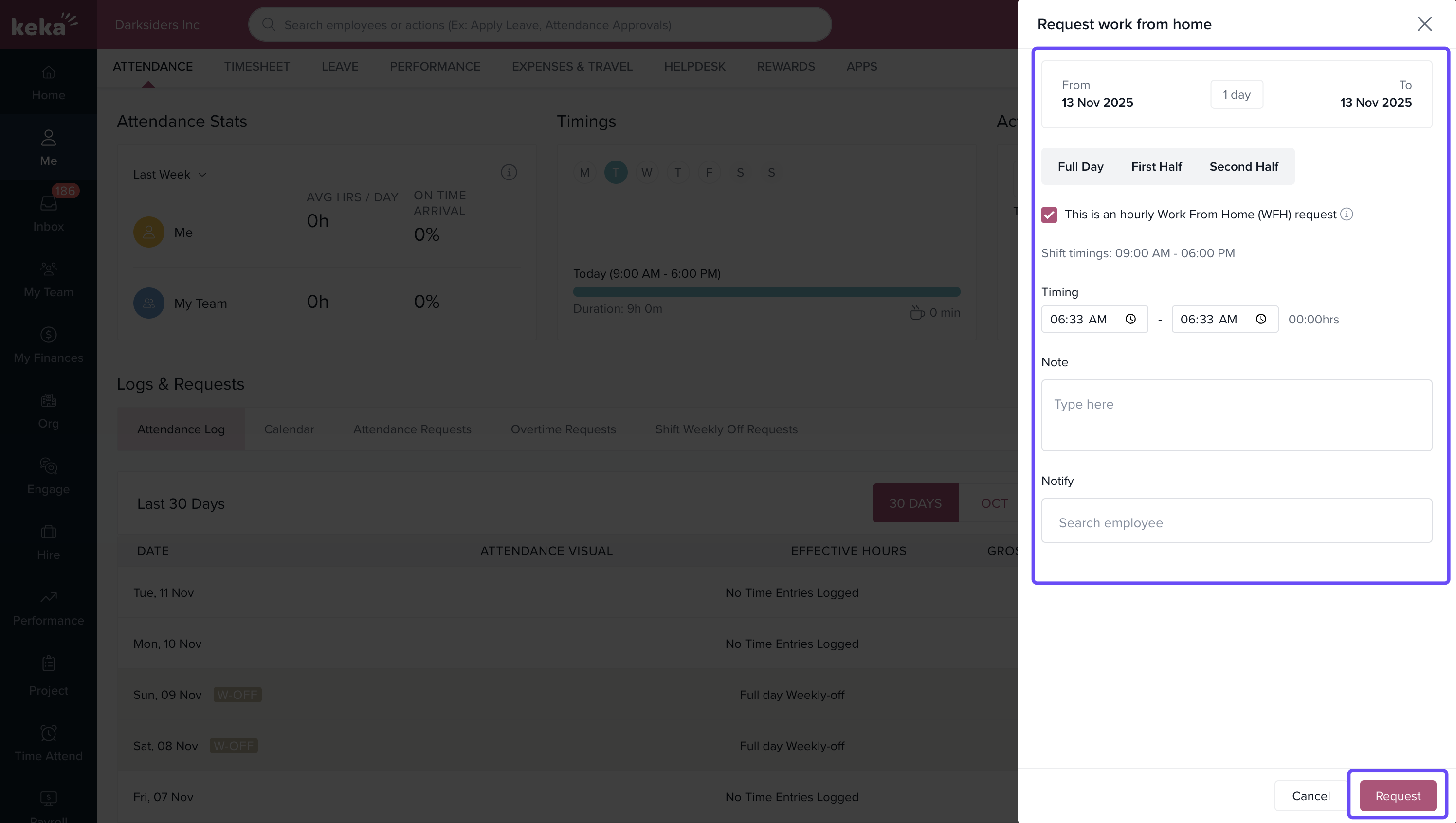Select the Second Half option
Viewport: 1456px width, 823px height.
[x=1243, y=166]
